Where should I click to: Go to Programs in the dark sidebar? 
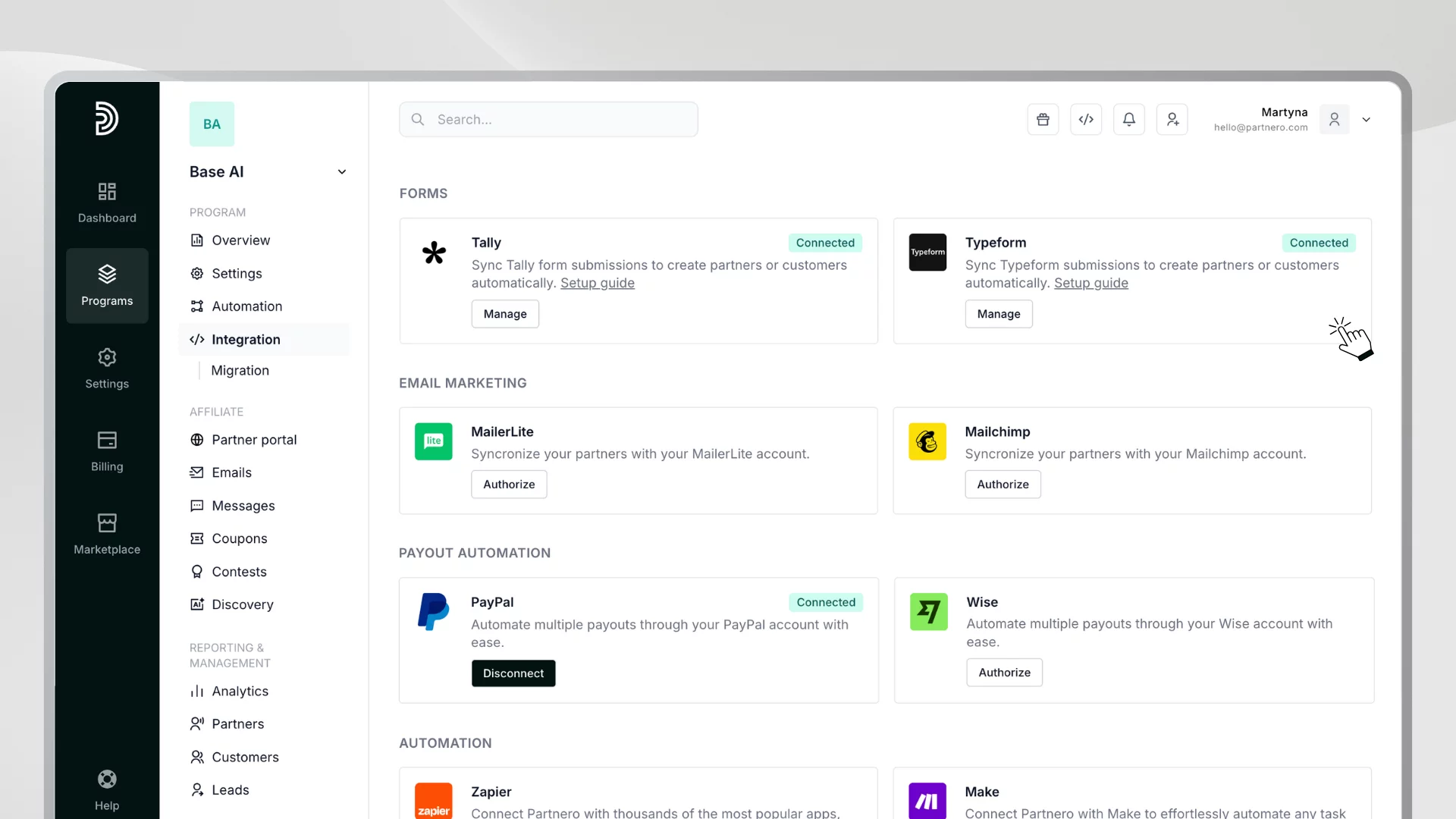point(107,286)
